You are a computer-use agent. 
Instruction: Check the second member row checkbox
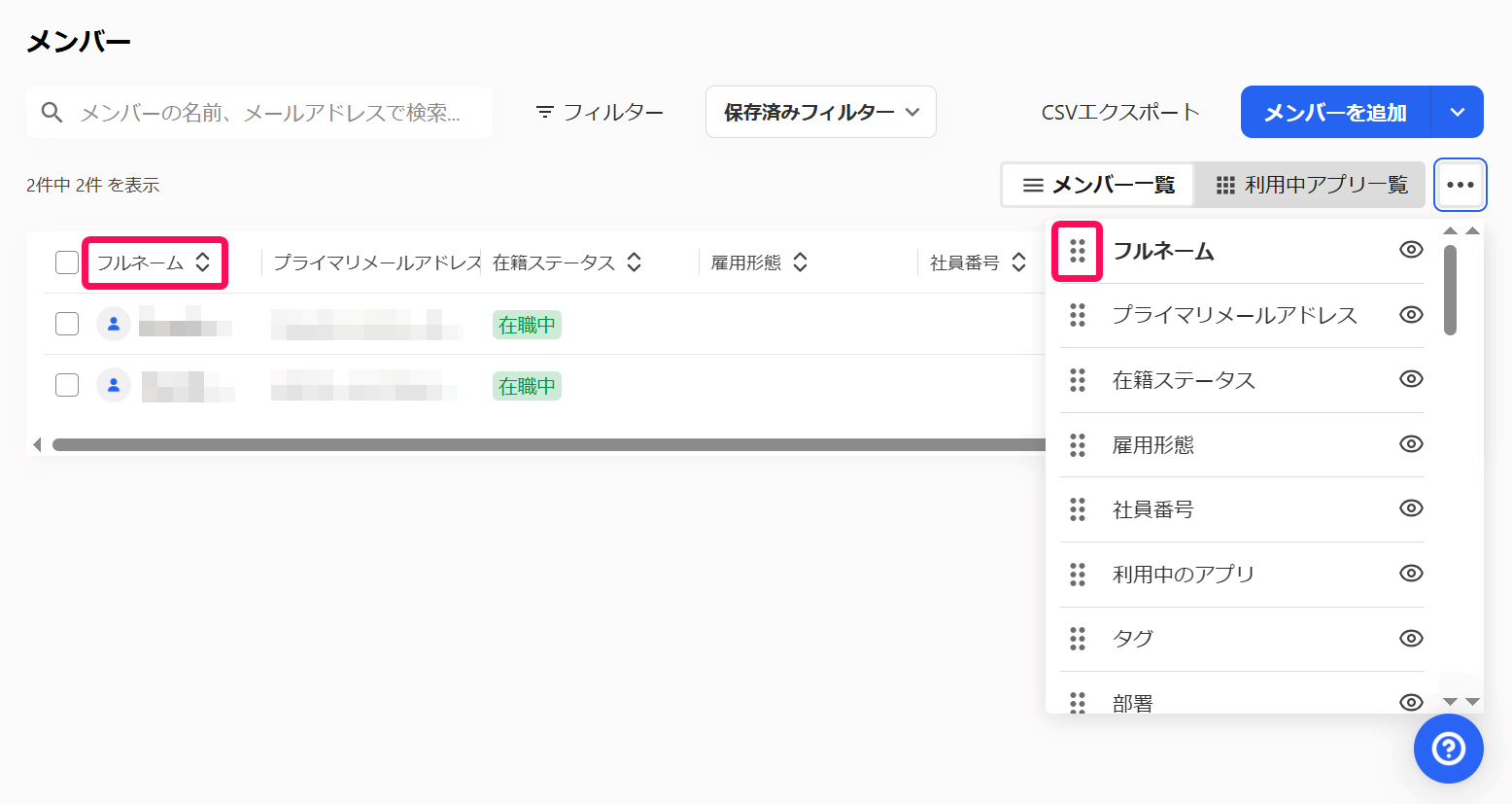(67, 385)
